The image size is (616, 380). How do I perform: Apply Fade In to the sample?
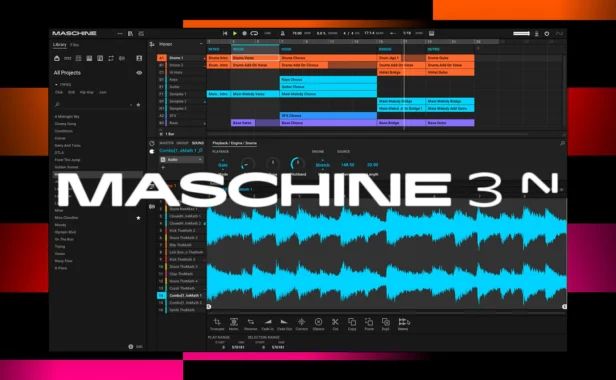tap(268, 322)
